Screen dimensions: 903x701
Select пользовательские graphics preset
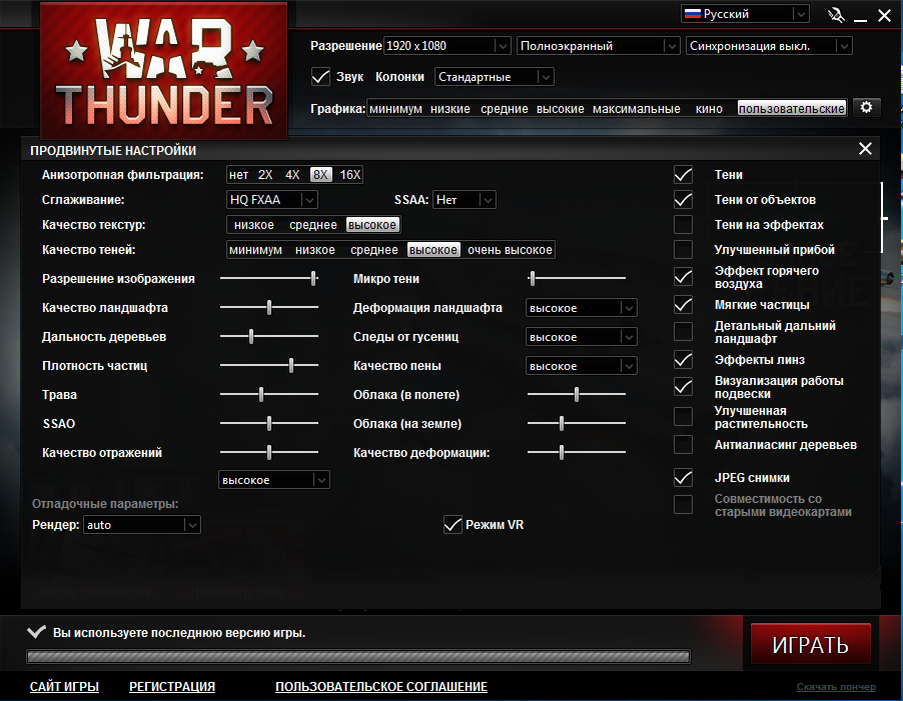coord(792,108)
